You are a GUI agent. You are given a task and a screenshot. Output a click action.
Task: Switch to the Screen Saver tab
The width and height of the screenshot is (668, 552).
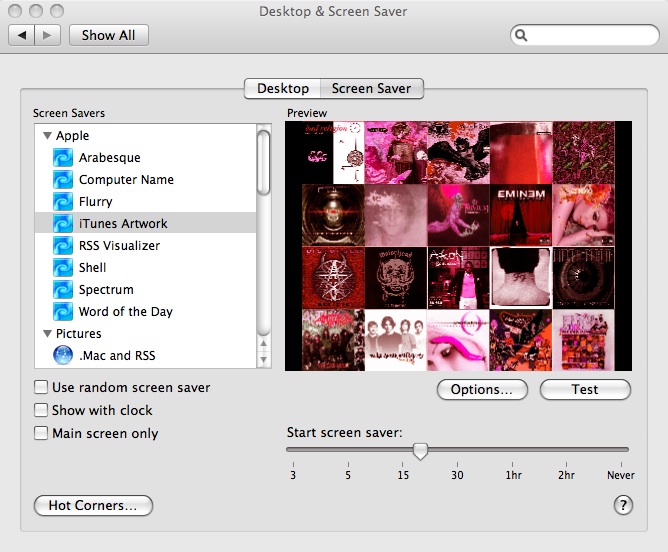pos(371,89)
